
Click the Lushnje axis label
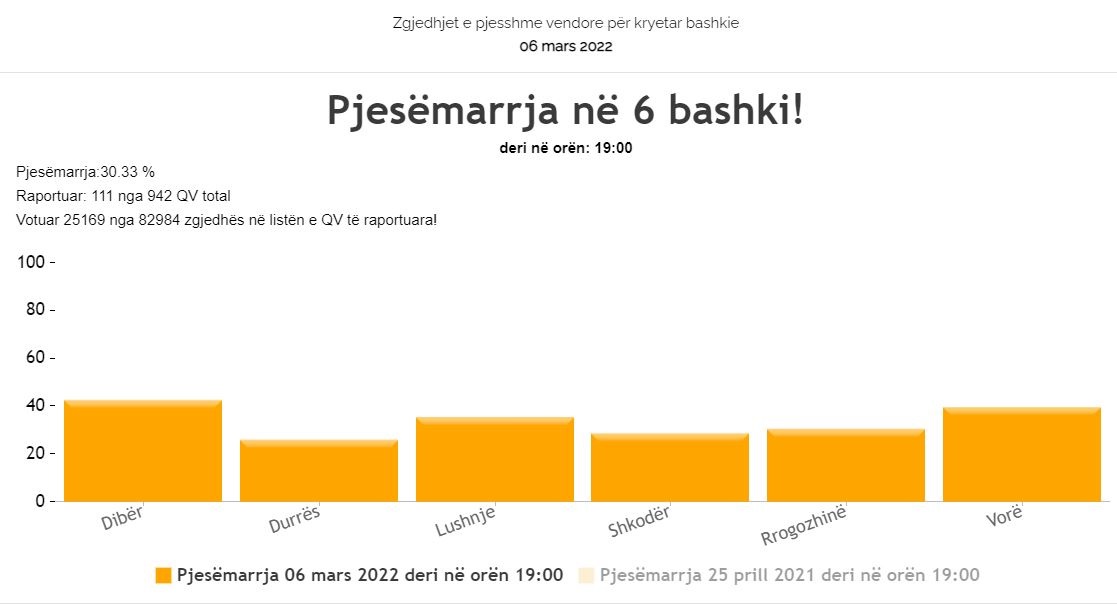[465, 521]
